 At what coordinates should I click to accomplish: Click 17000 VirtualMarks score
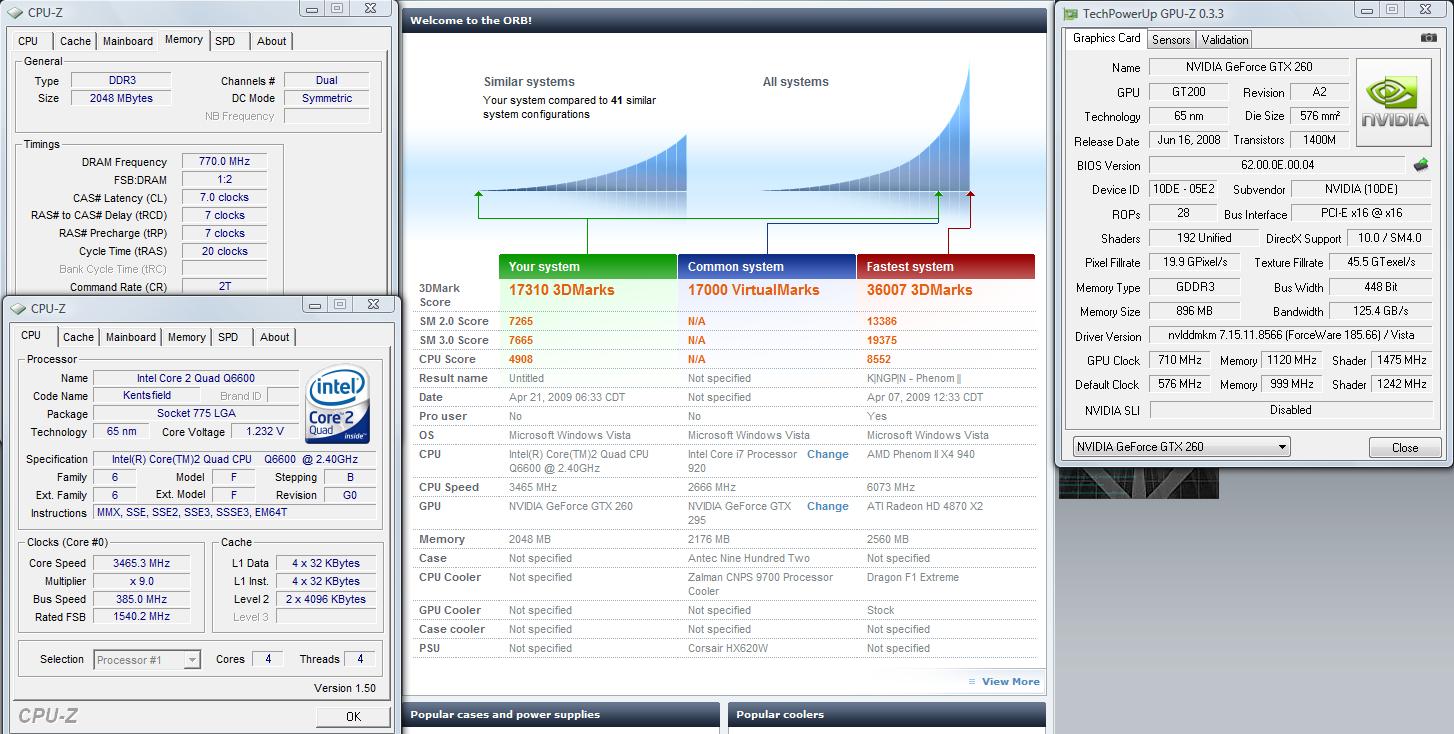pyautogui.click(x=753, y=290)
